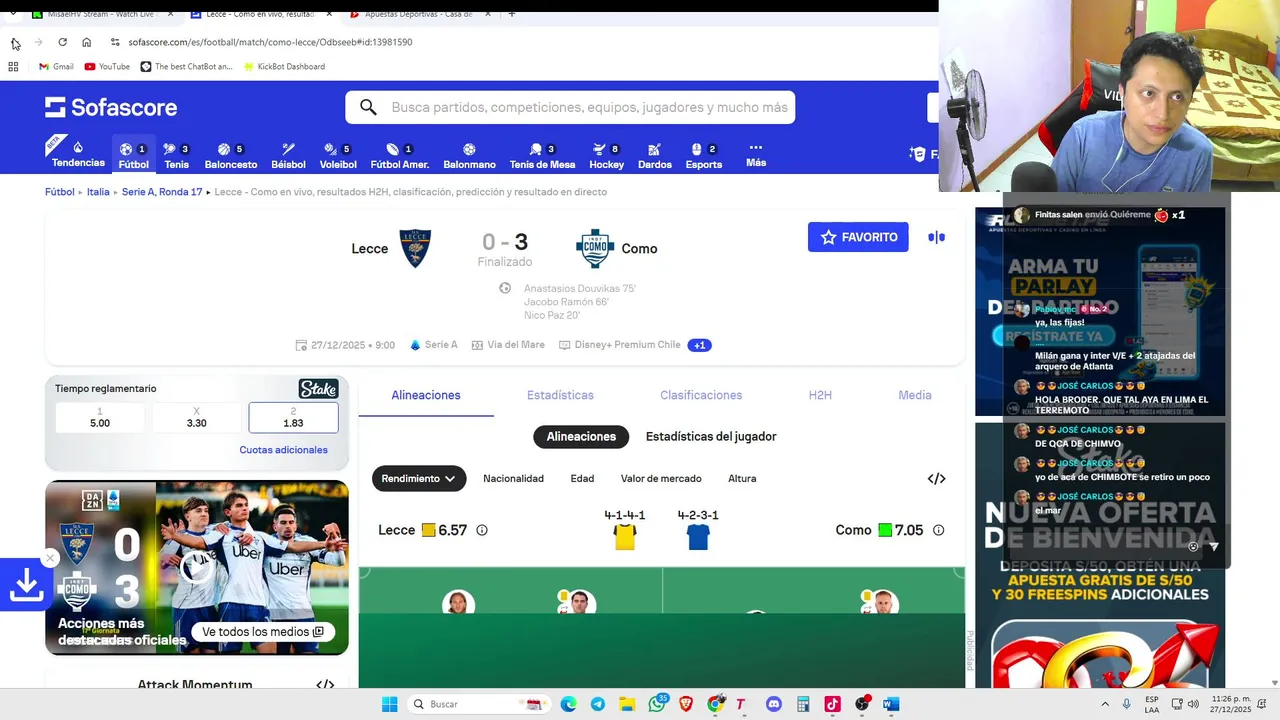Show info for Como rating 7.05

[938, 531]
